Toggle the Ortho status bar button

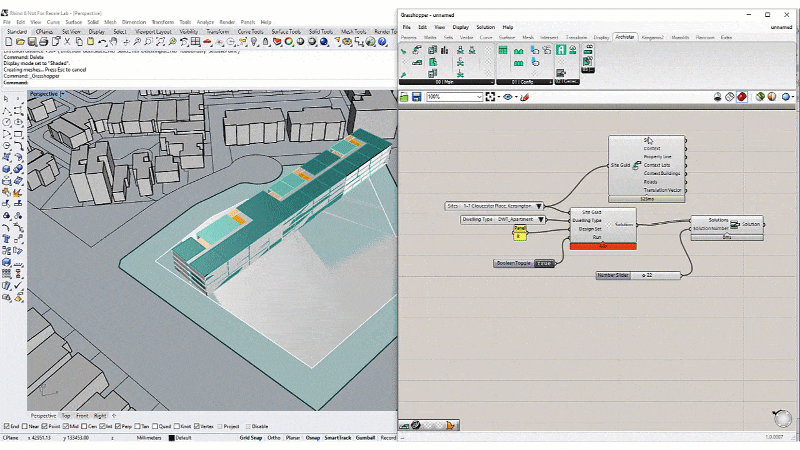pyautogui.click(x=273, y=438)
